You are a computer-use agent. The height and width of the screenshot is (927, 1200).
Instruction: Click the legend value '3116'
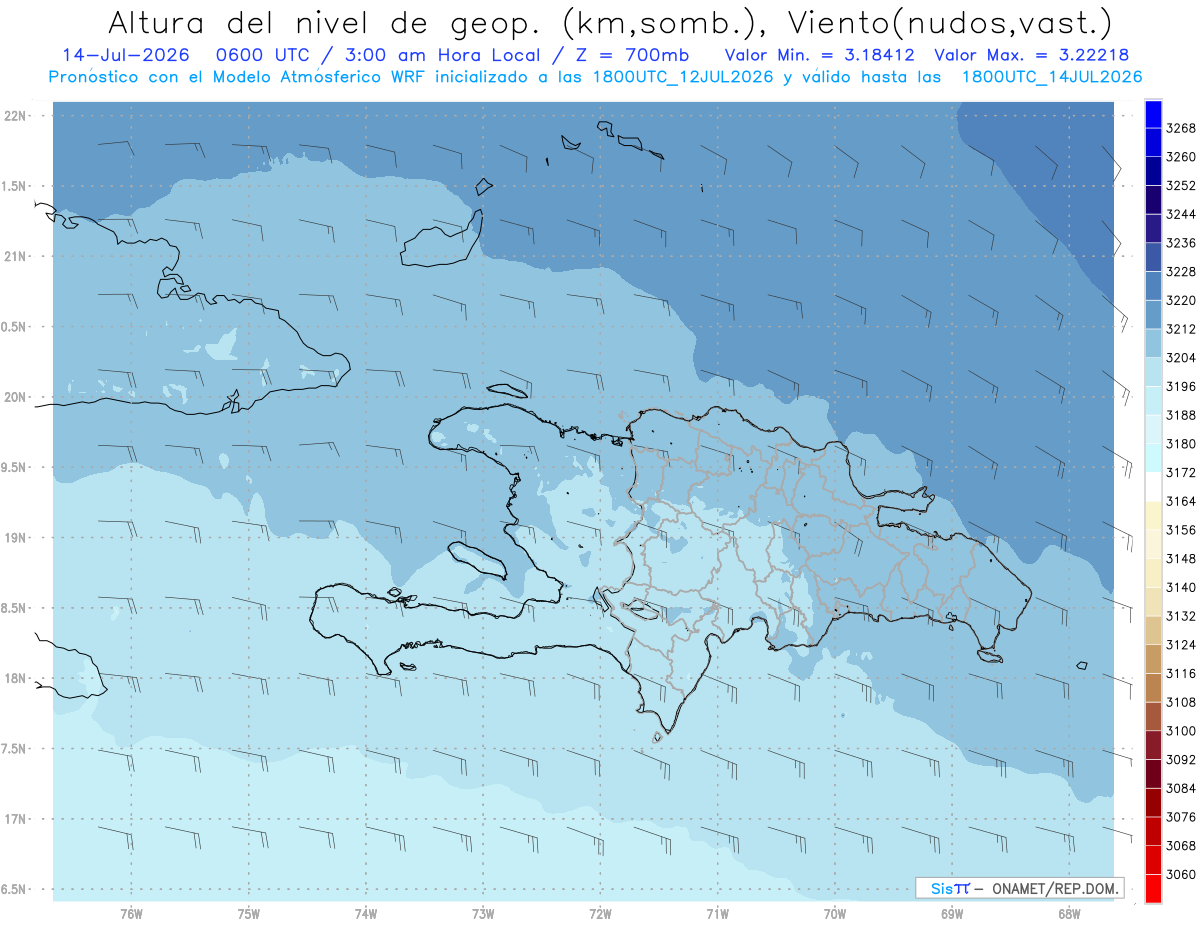pyautogui.click(x=1180, y=673)
